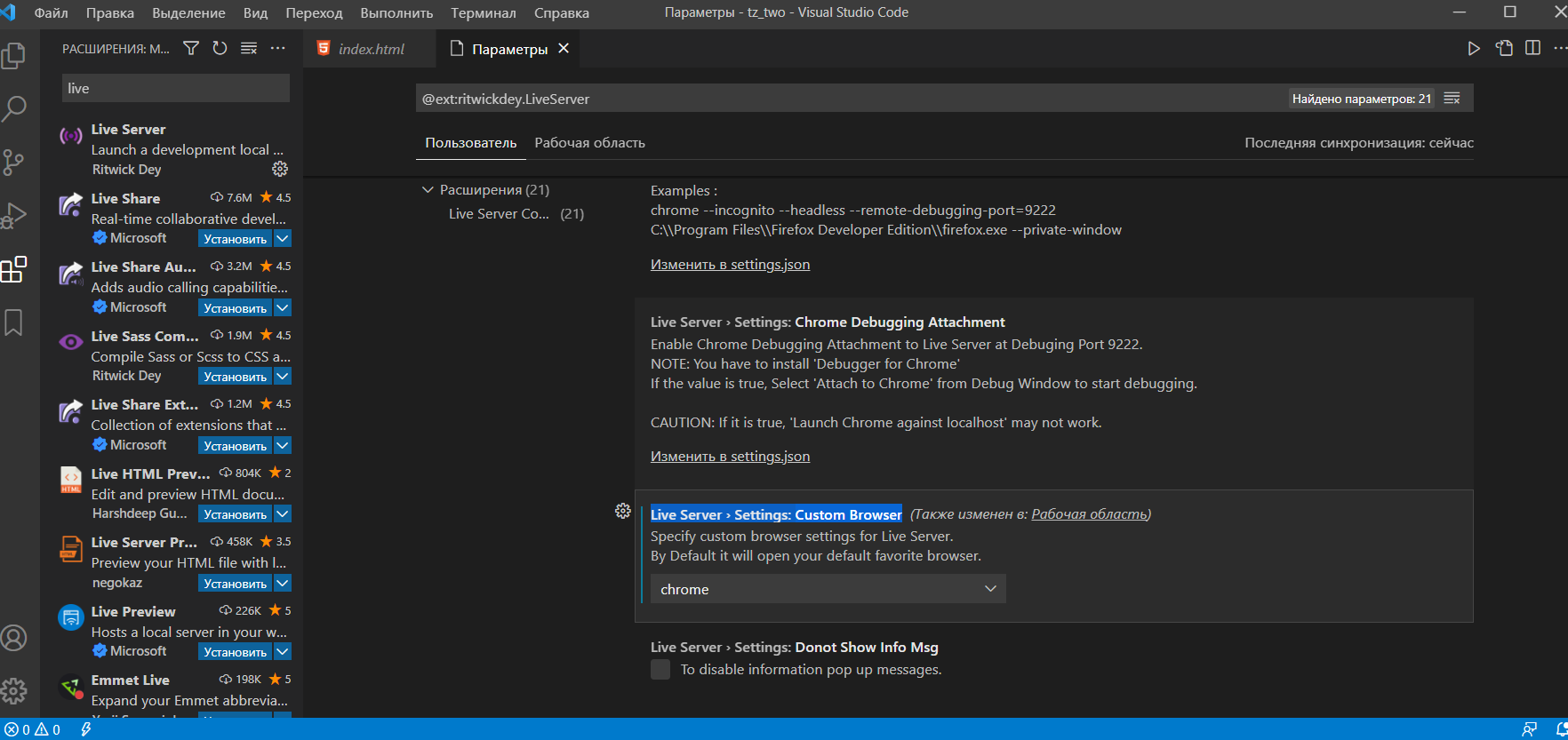This screenshot has height=740, width=1568.
Task: Install the Live Sass Compiler extension
Action: pyautogui.click(x=235, y=376)
